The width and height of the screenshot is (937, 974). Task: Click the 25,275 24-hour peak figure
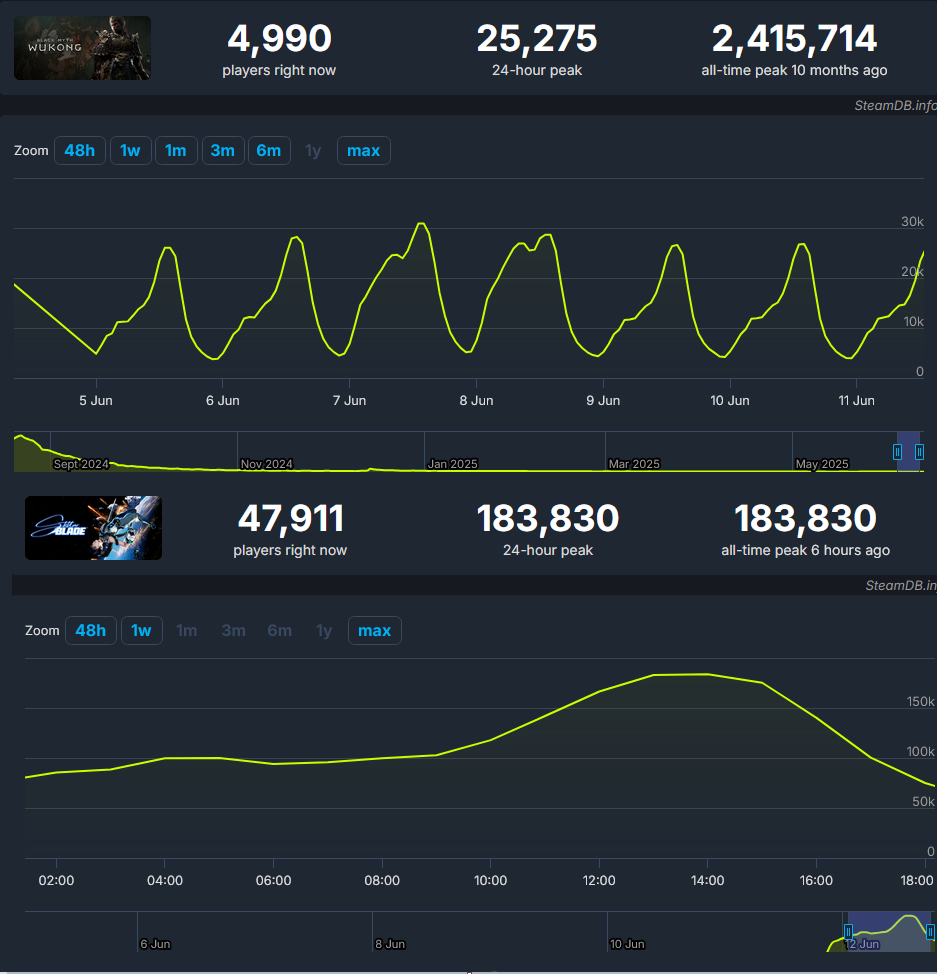coord(537,39)
